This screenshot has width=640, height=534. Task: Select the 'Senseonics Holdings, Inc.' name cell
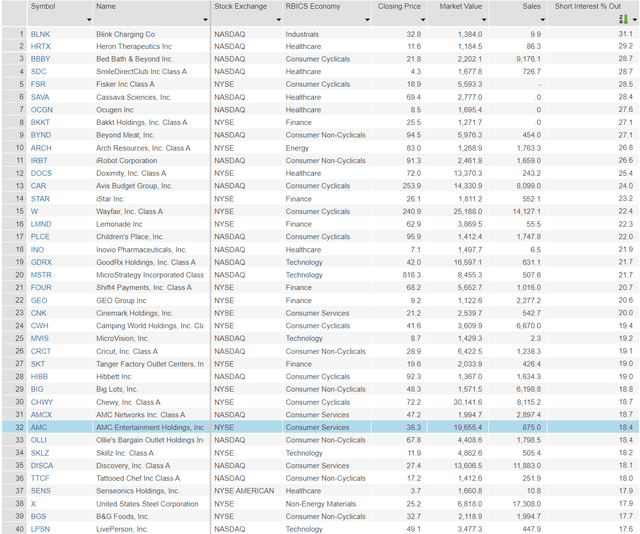(151, 491)
